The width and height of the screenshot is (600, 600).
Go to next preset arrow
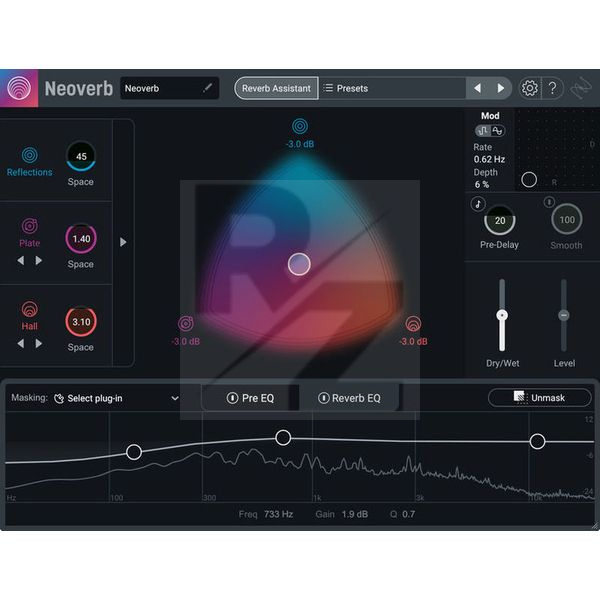[x=500, y=88]
